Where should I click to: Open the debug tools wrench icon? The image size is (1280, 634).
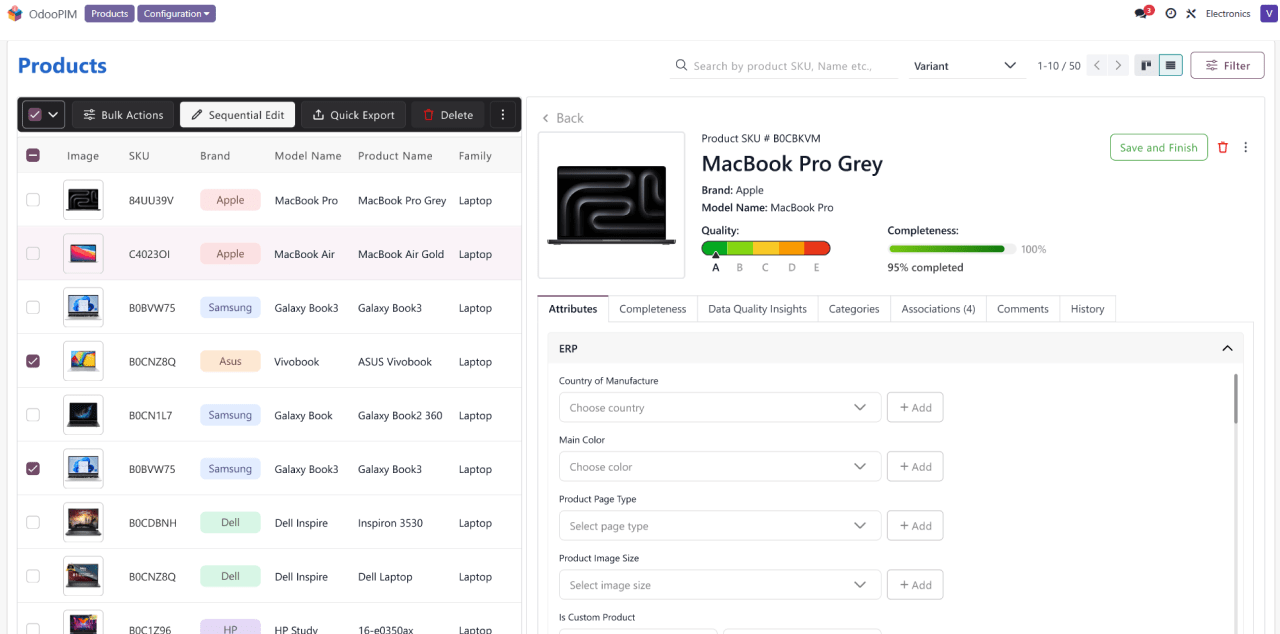pos(1190,14)
